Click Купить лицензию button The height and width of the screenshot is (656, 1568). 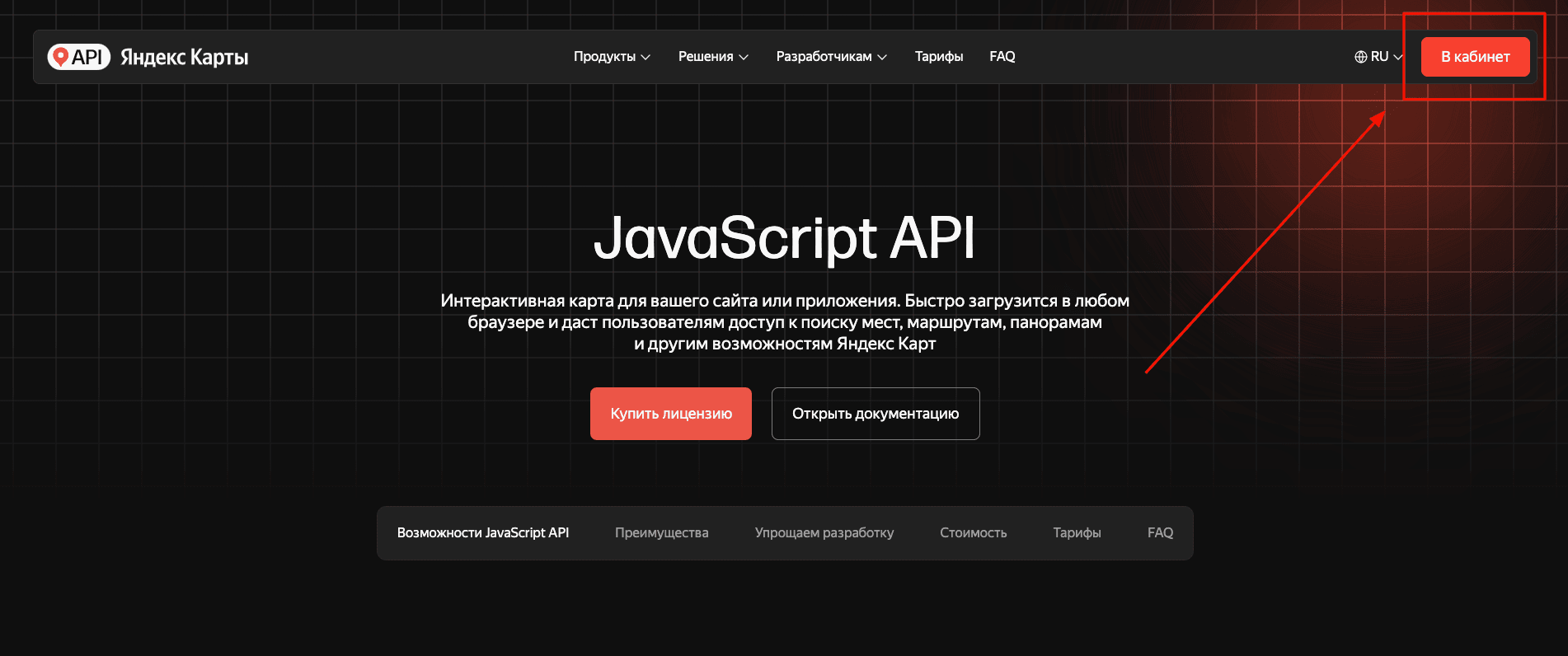(671, 414)
